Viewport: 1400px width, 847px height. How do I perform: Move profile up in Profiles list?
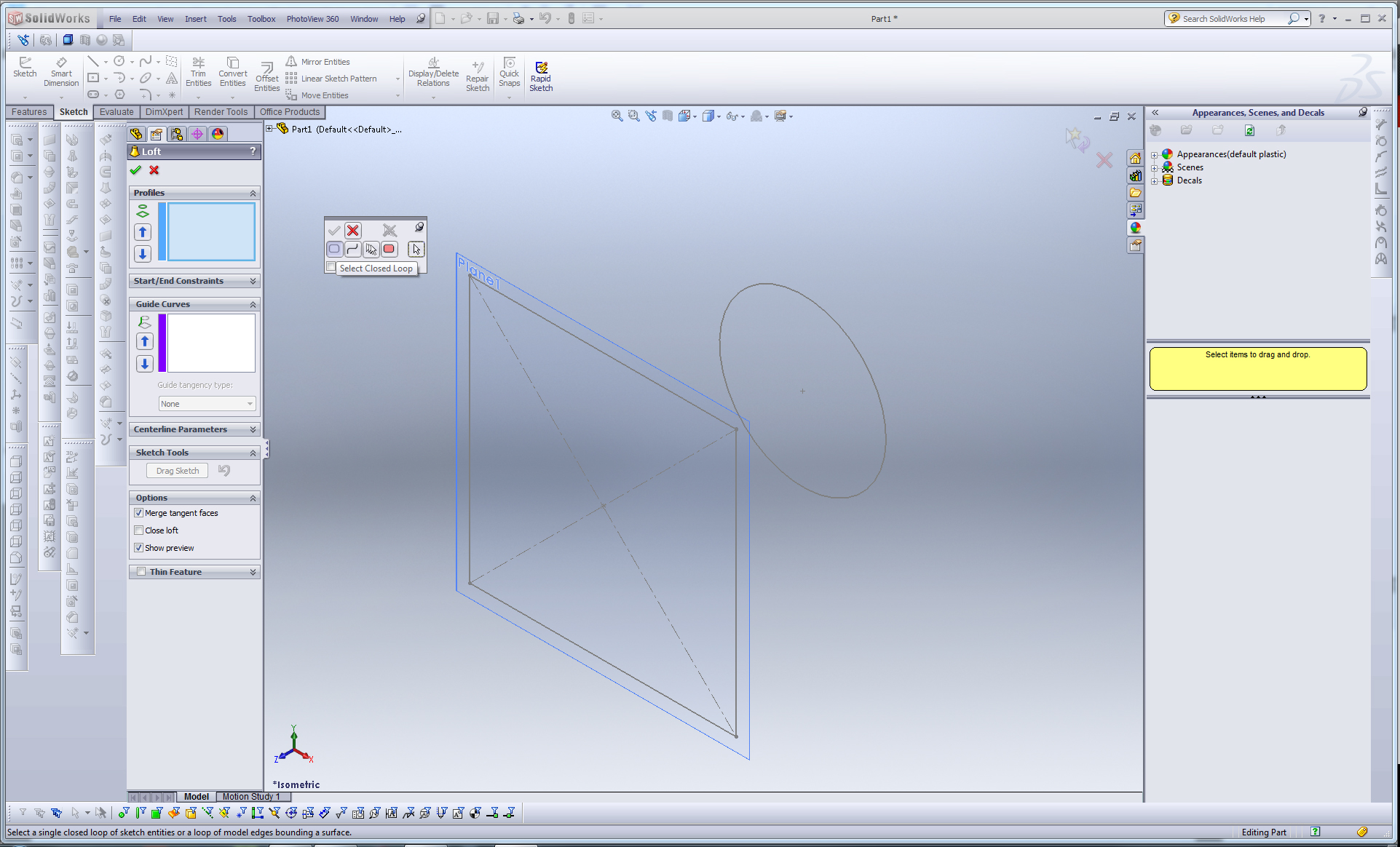143,232
